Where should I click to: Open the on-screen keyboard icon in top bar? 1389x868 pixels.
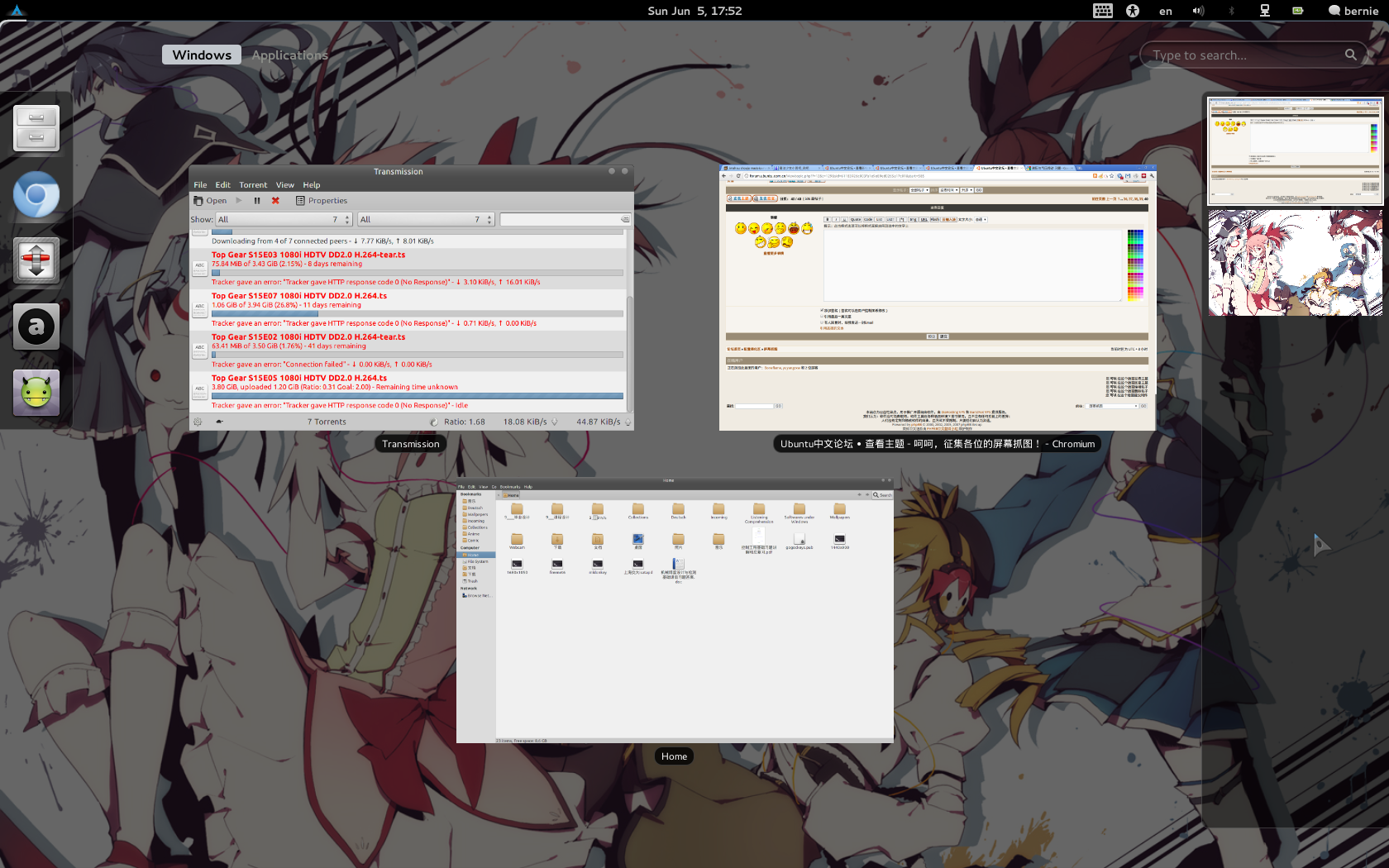(x=1102, y=11)
